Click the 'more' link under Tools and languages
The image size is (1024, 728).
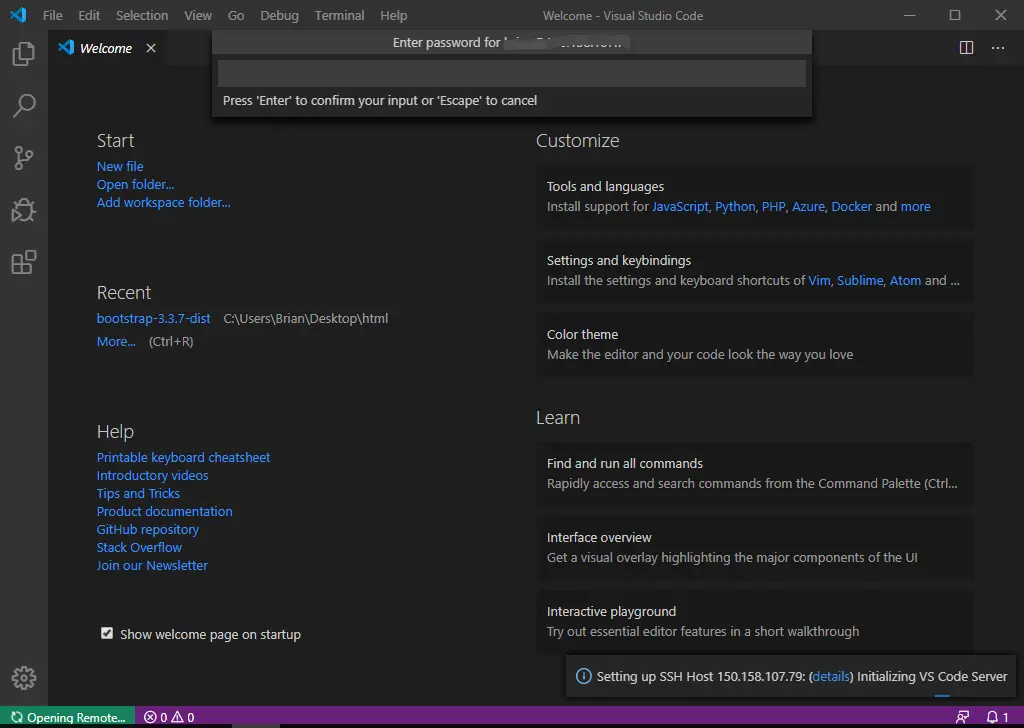point(915,206)
